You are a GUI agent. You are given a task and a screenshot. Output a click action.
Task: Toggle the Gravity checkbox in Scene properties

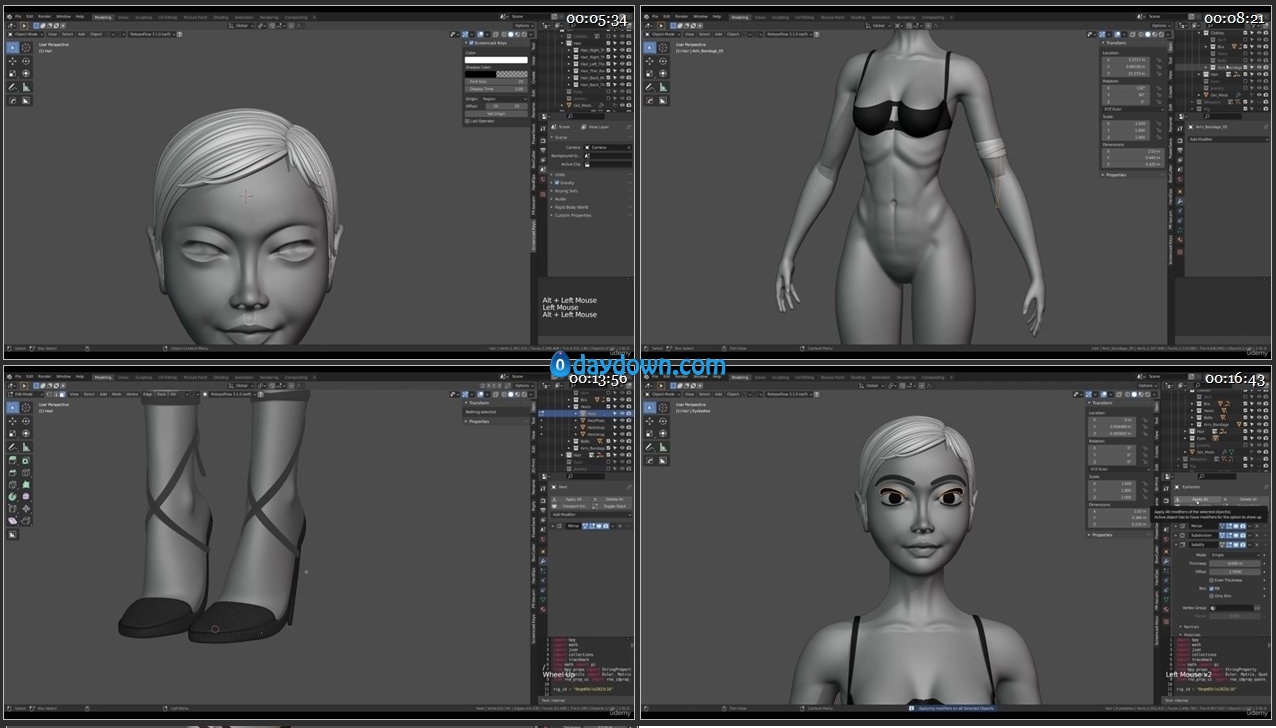point(557,183)
